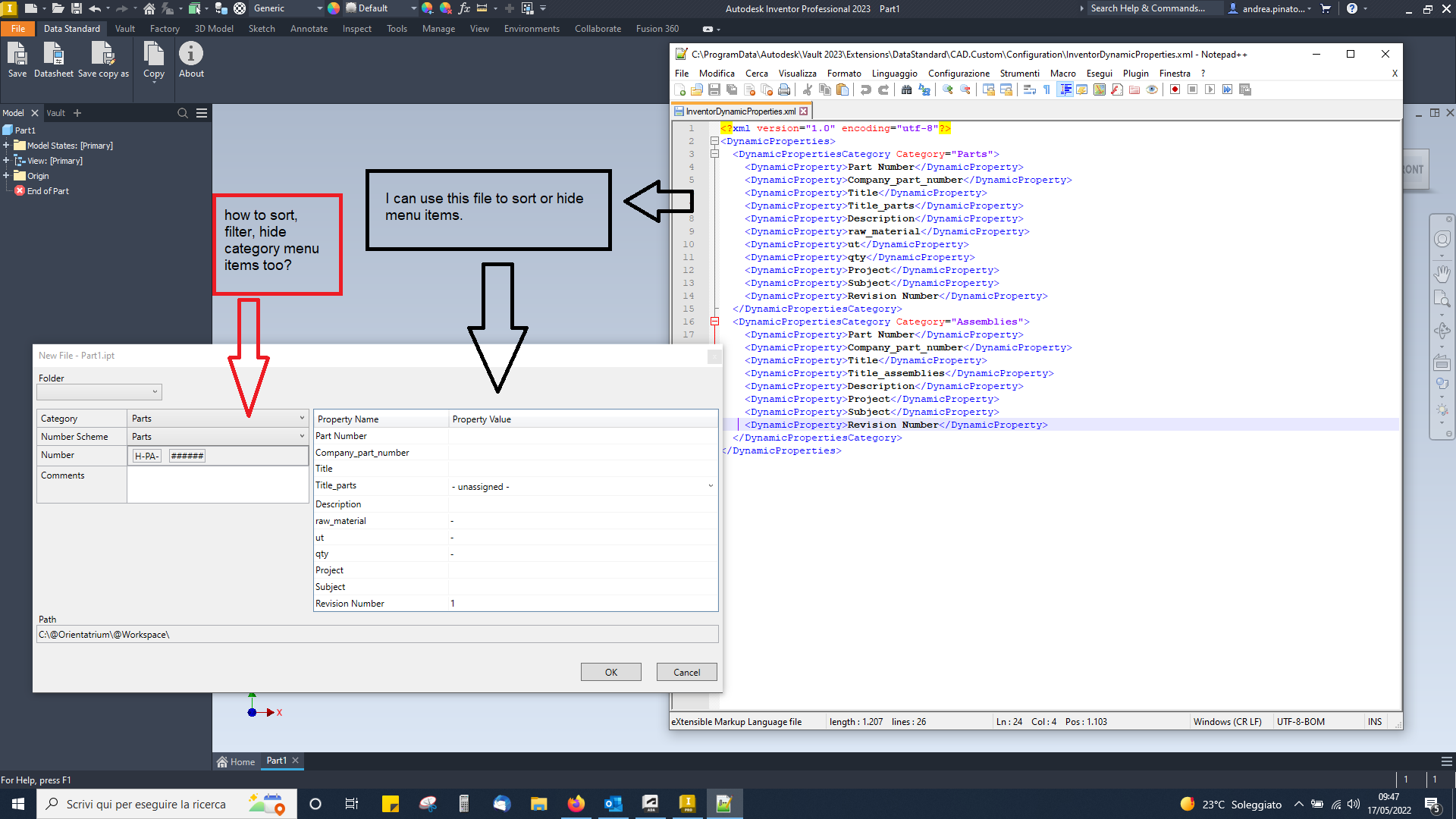Screen dimensions: 1456x819
Task: Cancel the New File dialog
Action: pyautogui.click(x=686, y=672)
